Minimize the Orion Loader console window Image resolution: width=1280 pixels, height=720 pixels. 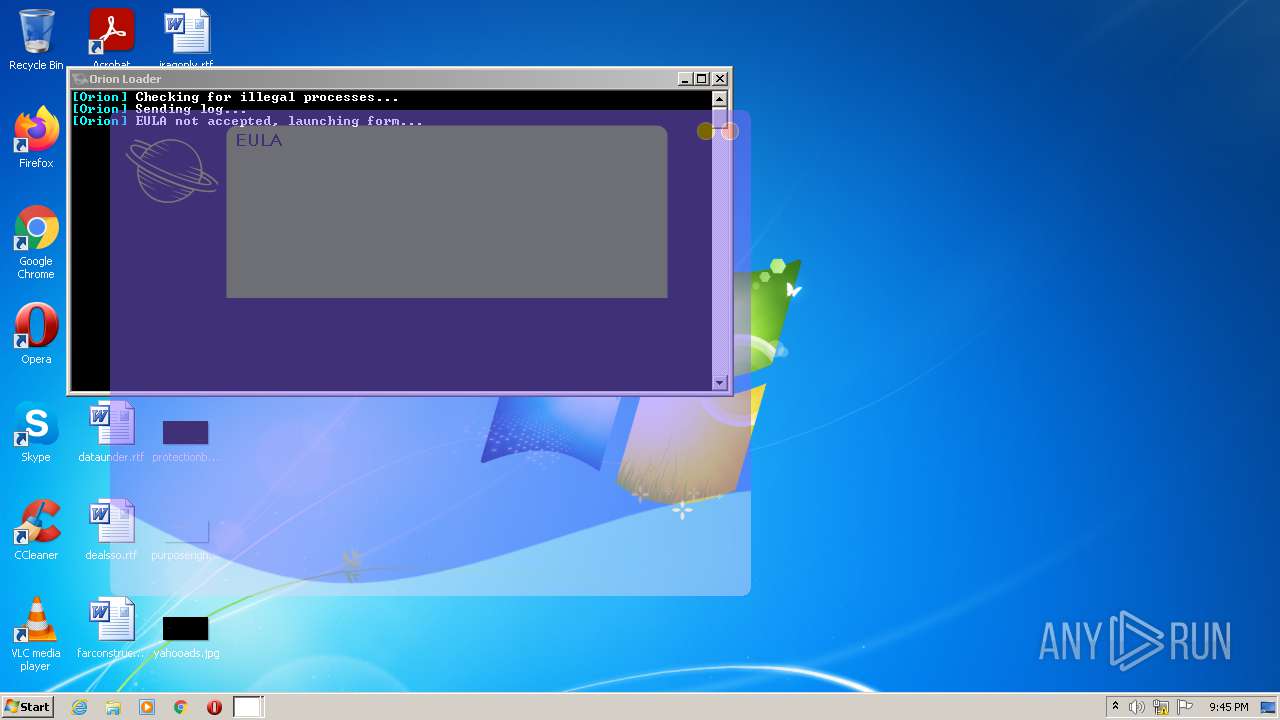pos(685,79)
